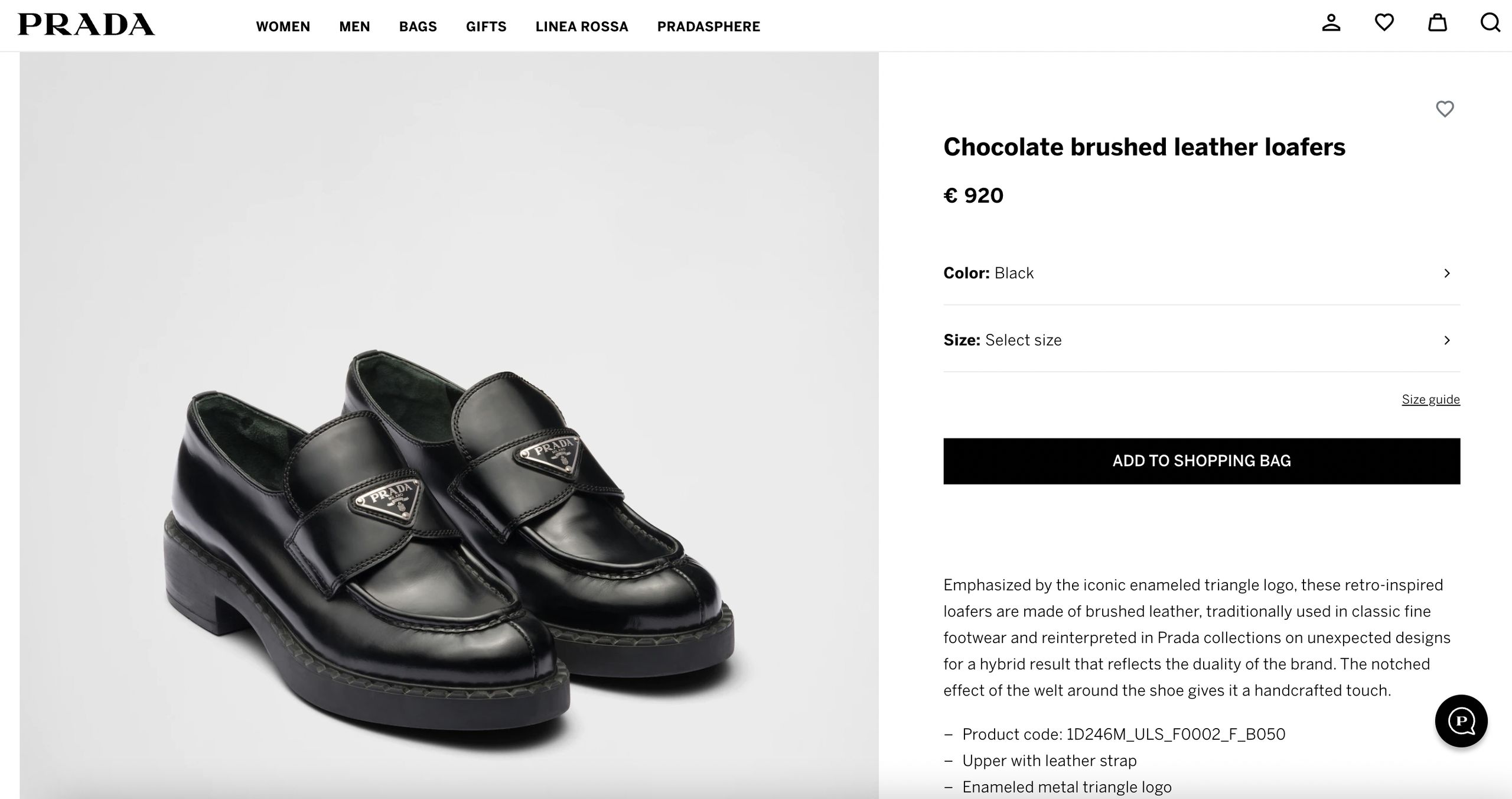Click the search magnifier icon
The height and width of the screenshot is (799, 1512).
(x=1490, y=23)
